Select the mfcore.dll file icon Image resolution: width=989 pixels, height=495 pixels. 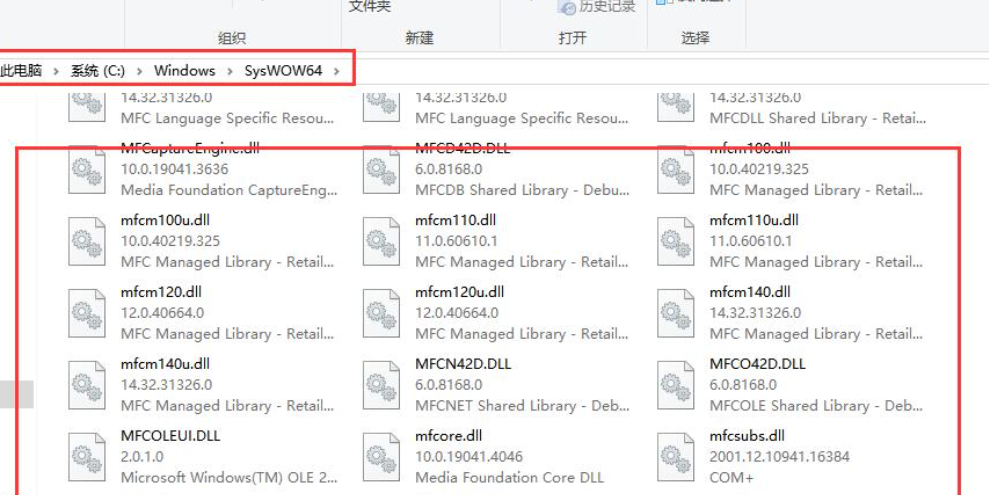(381, 457)
